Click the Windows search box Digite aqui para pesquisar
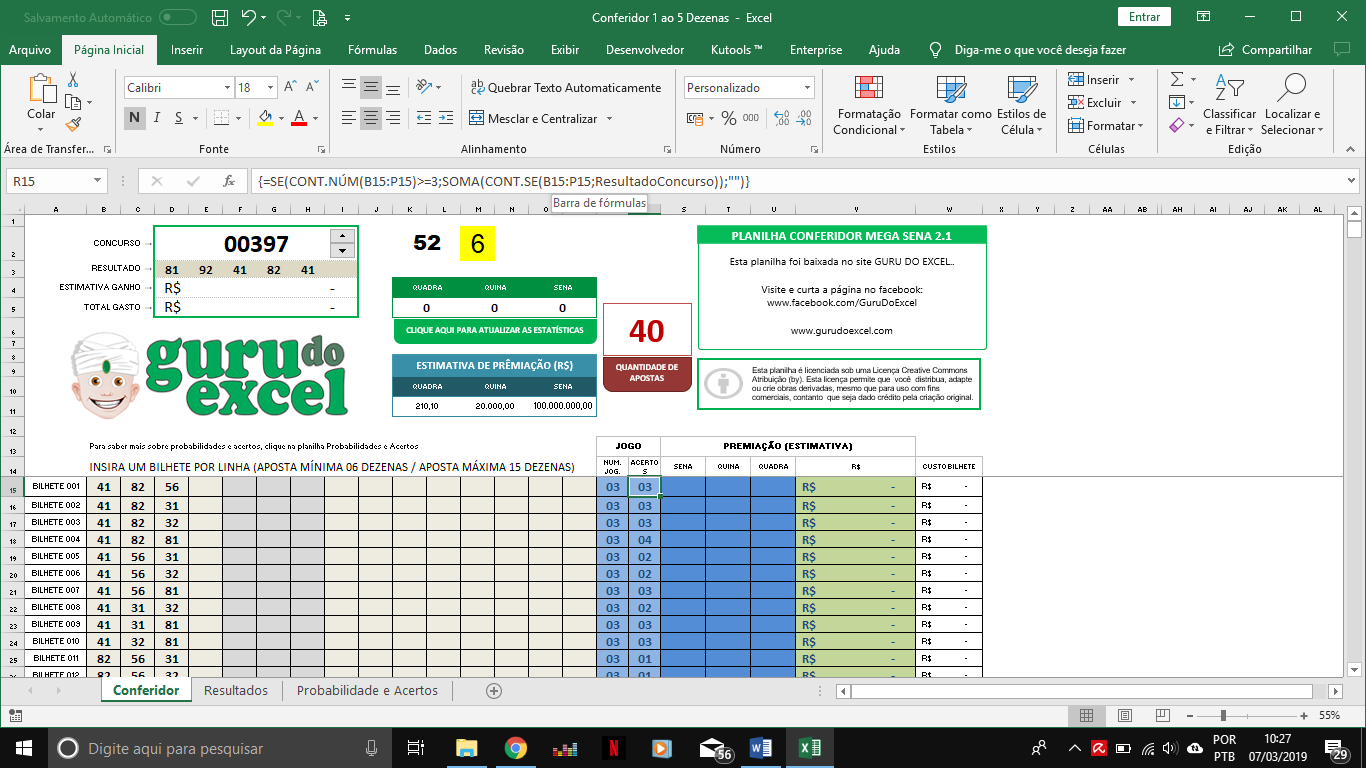 tap(218, 748)
